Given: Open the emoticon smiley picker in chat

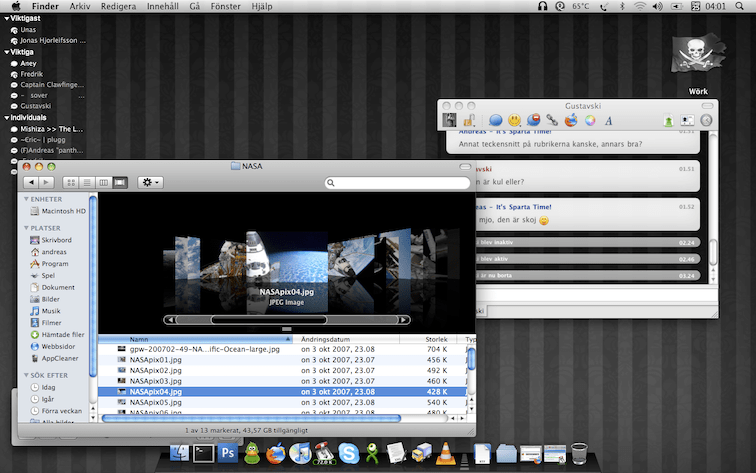Looking at the screenshot, I should [513, 121].
